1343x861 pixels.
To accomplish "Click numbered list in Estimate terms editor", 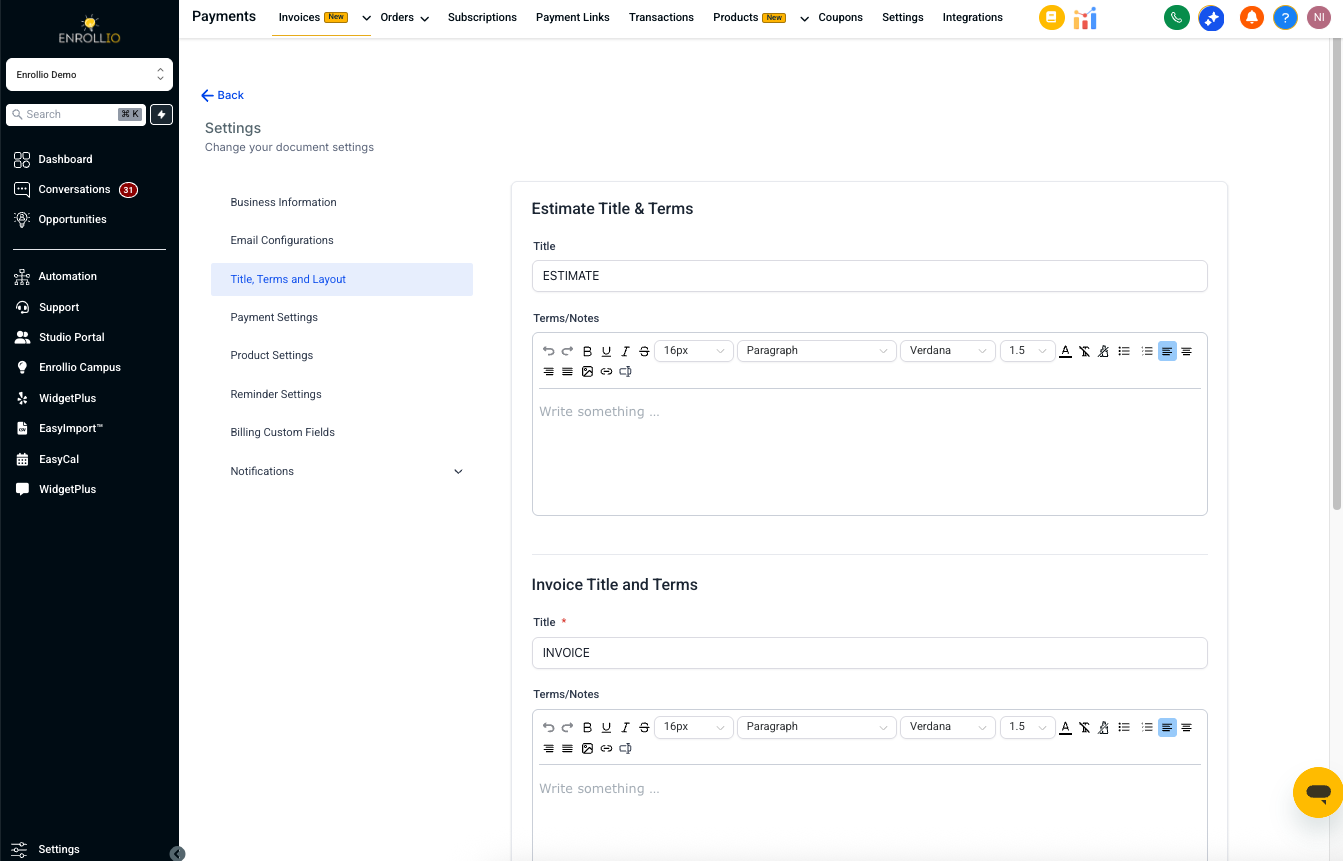I will coord(1147,351).
